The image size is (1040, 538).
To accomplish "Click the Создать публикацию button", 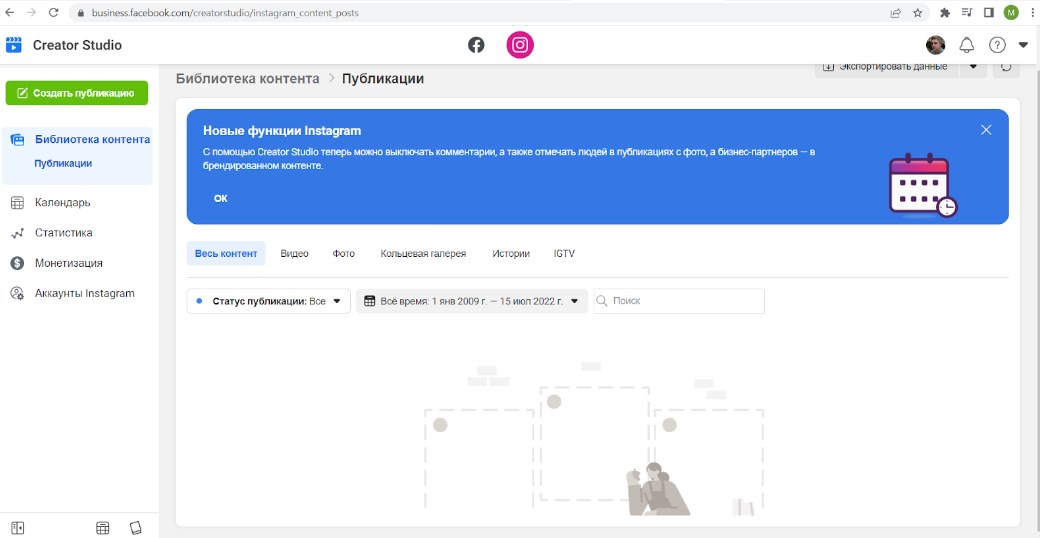I will [x=77, y=93].
